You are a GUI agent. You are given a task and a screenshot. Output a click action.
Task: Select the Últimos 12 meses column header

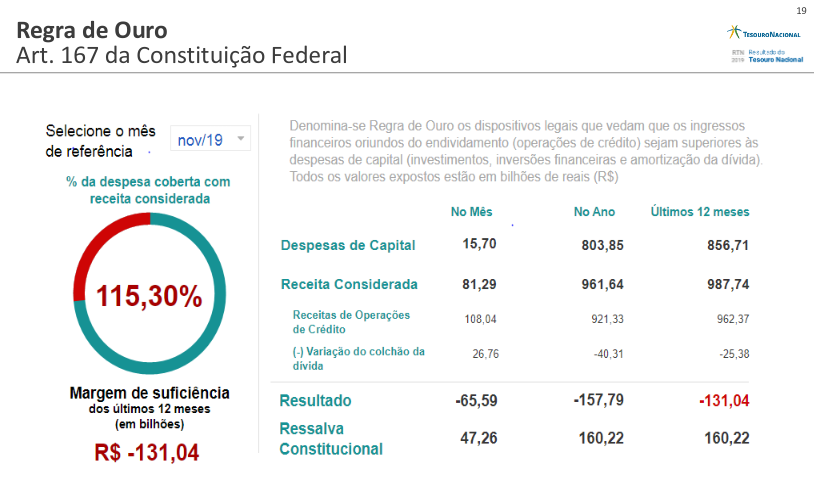pyautogui.click(x=699, y=212)
